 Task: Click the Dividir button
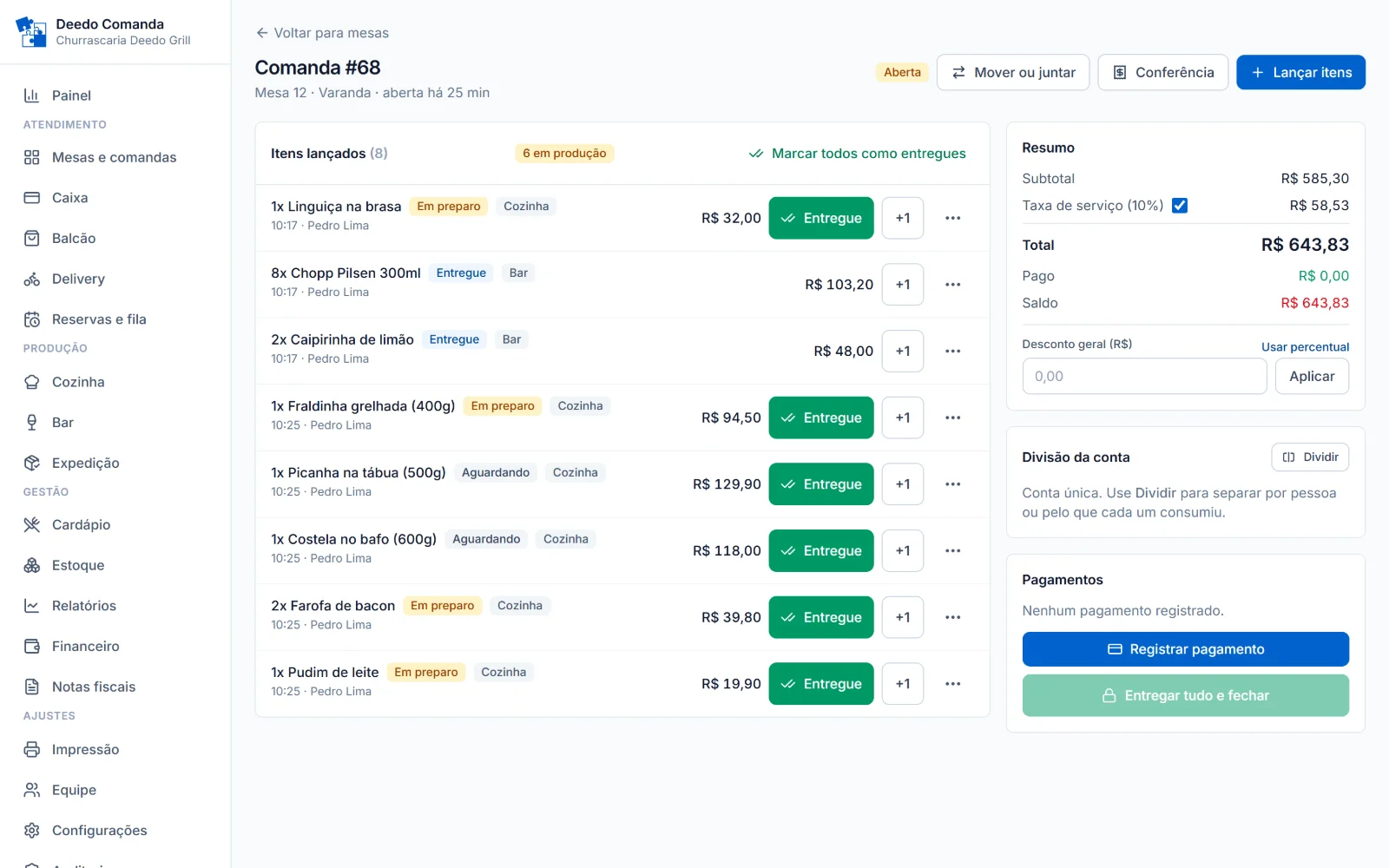[x=1310, y=457]
